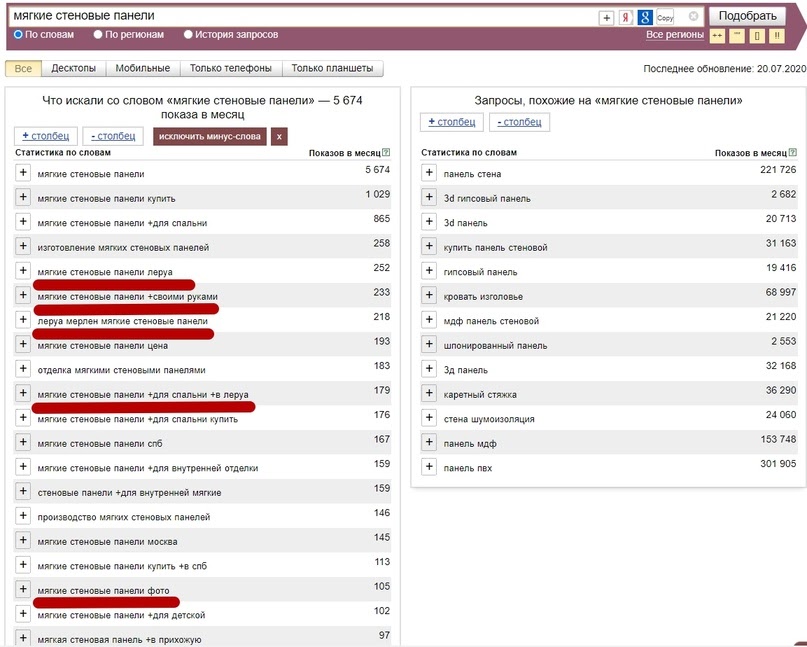Add 'панель пвх' with its plus icon
This screenshot has width=807, height=647.
point(429,467)
